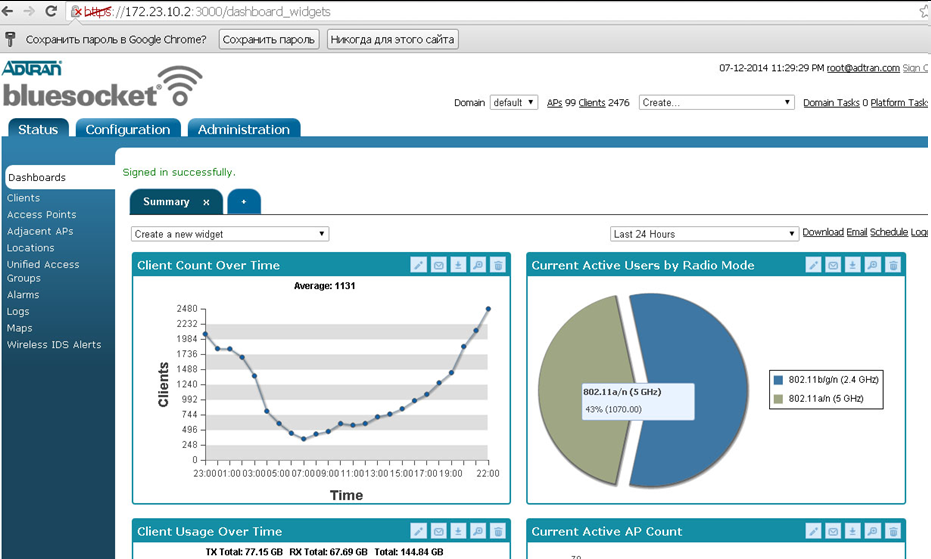The image size is (931, 559).
Task: Email the Client Count Over Time widget
Action: coord(438,265)
